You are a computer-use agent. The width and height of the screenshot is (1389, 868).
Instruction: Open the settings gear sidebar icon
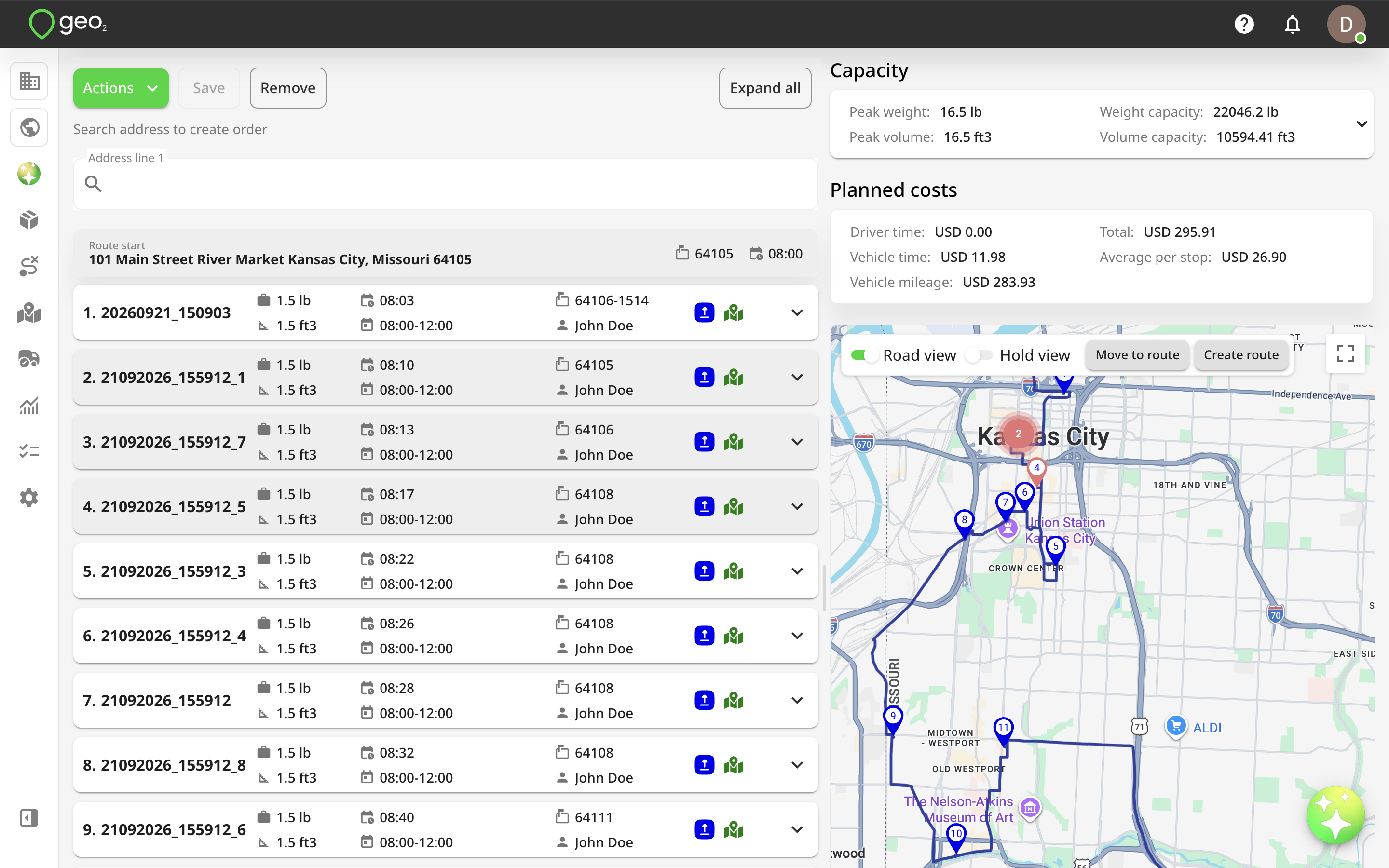(29, 498)
